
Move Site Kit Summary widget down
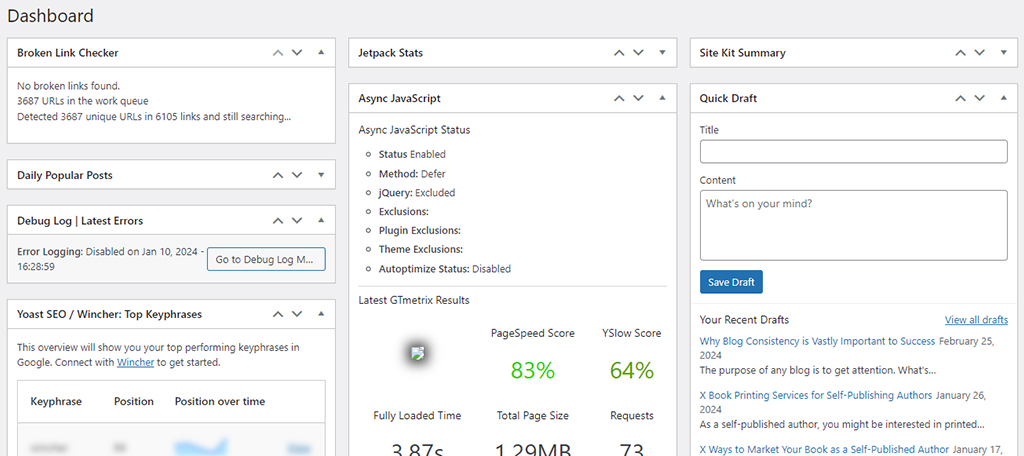click(980, 53)
